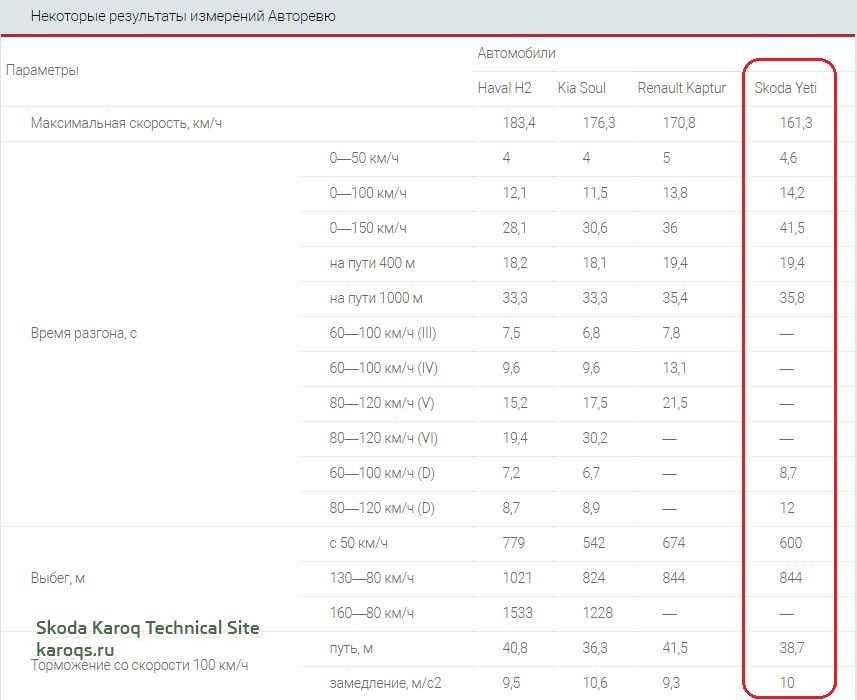The height and width of the screenshot is (700, 857).
Task: Click the title "Некоторые результаты измерений Авторевю"
Action: point(183,16)
